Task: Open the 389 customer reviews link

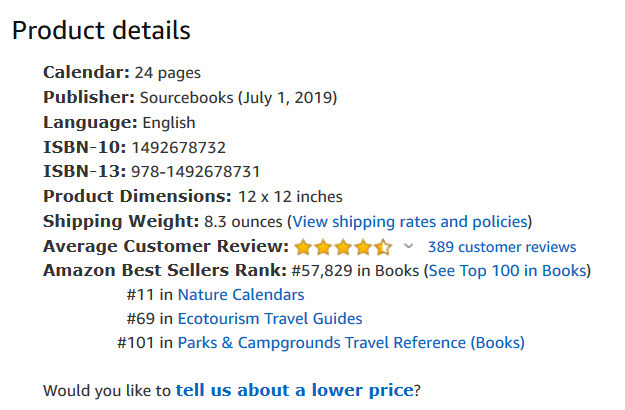Action: coord(501,247)
